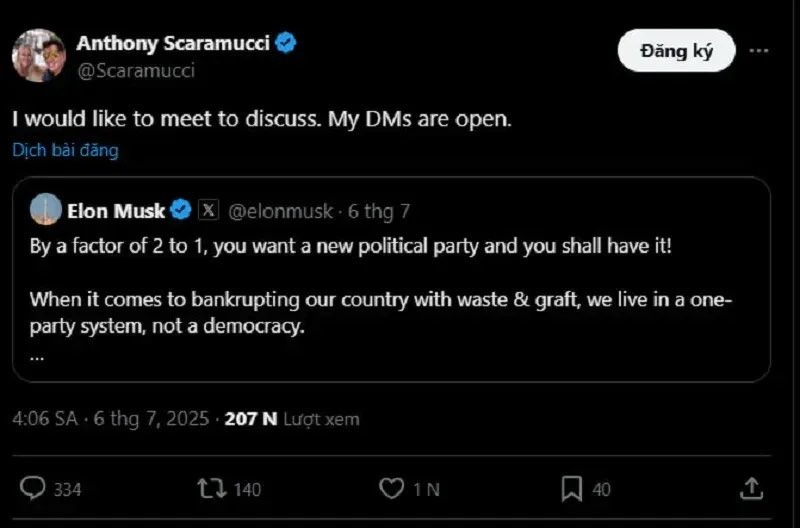Bookmark this post
This screenshot has height=528, width=800.
click(x=571, y=489)
